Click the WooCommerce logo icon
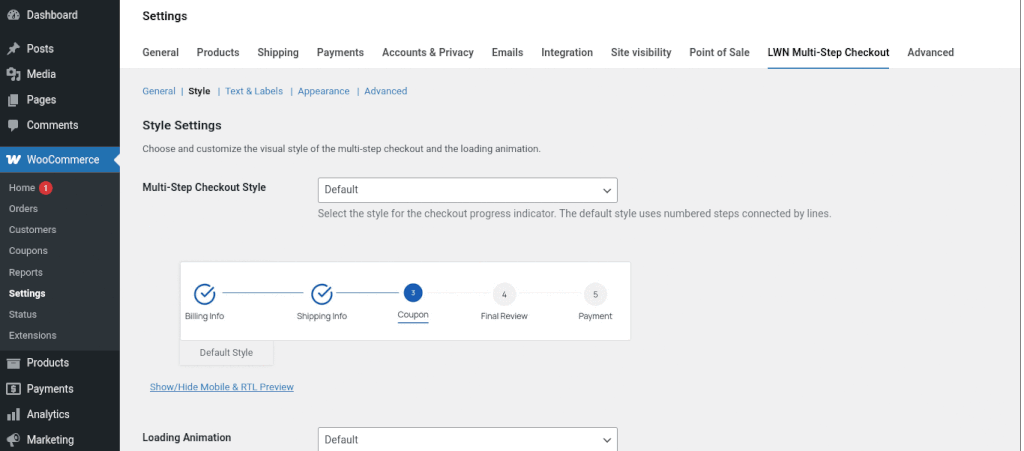Image resolution: width=1024 pixels, height=451 pixels. click(x=13, y=160)
